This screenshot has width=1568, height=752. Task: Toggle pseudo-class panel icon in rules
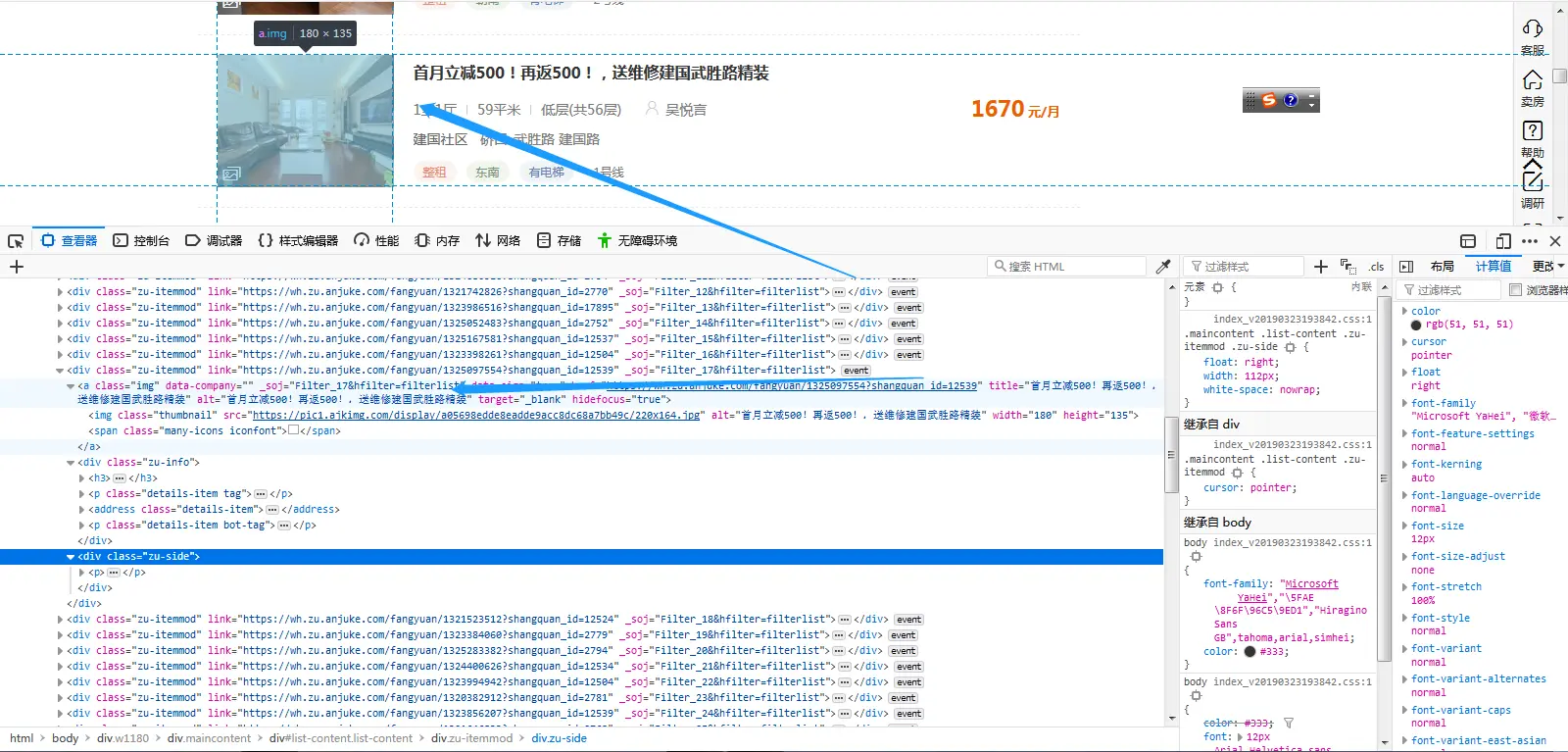coord(1348,267)
